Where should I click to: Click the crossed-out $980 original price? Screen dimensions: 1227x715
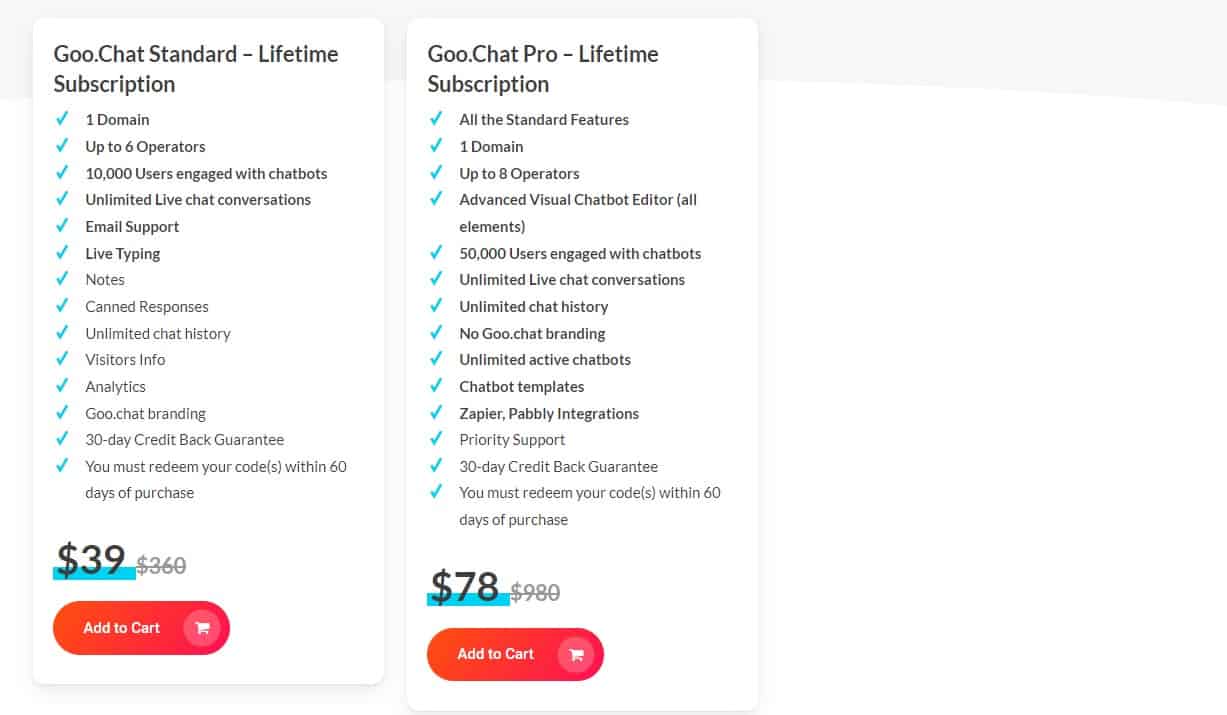pyautogui.click(x=535, y=592)
